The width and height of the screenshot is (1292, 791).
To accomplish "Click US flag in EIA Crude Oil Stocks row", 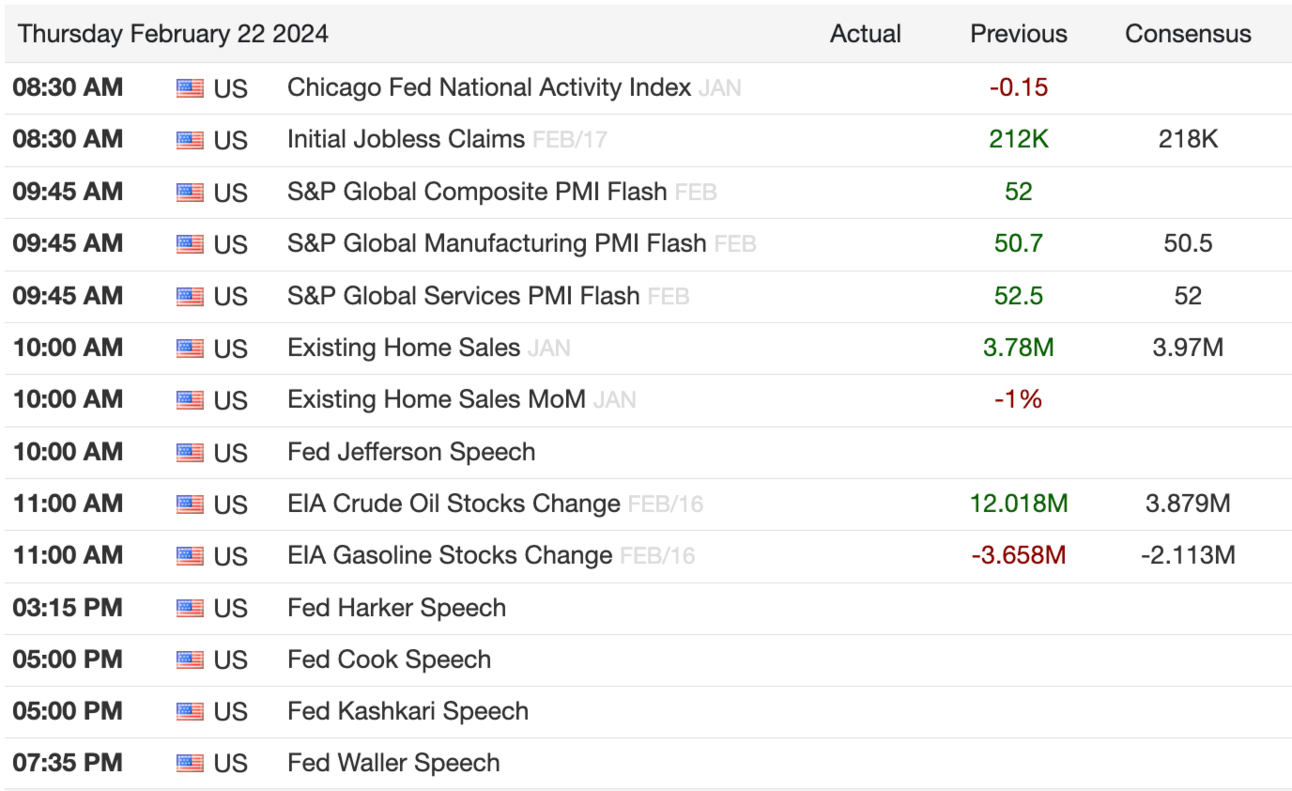I will point(190,505).
